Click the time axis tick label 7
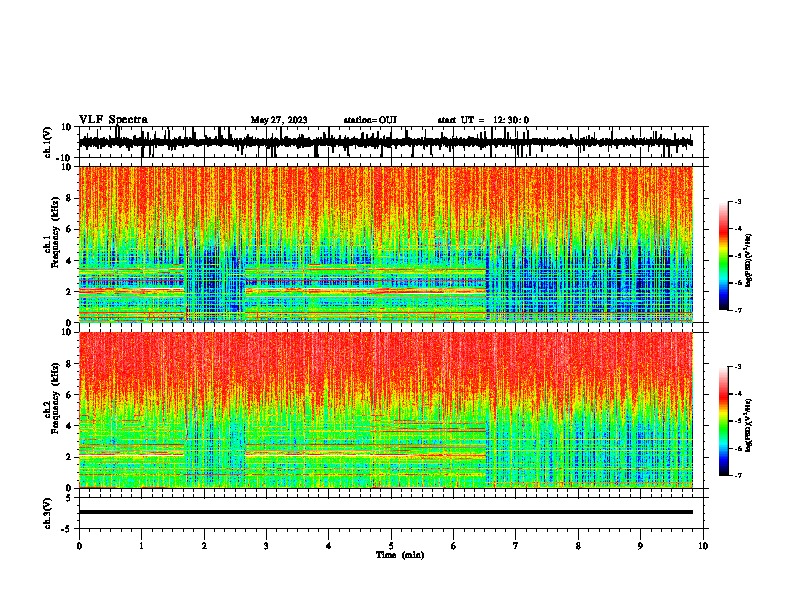The height and width of the screenshot is (612, 792). click(516, 546)
